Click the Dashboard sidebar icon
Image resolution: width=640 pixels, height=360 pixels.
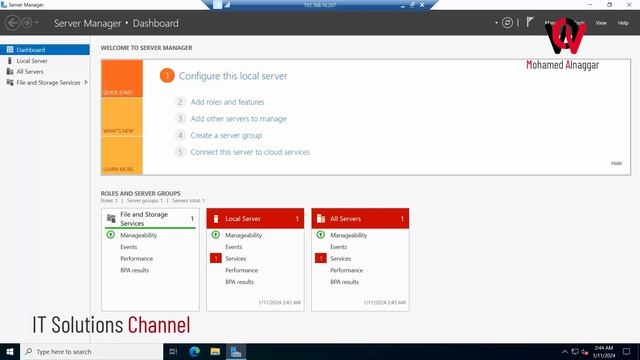tap(10, 50)
